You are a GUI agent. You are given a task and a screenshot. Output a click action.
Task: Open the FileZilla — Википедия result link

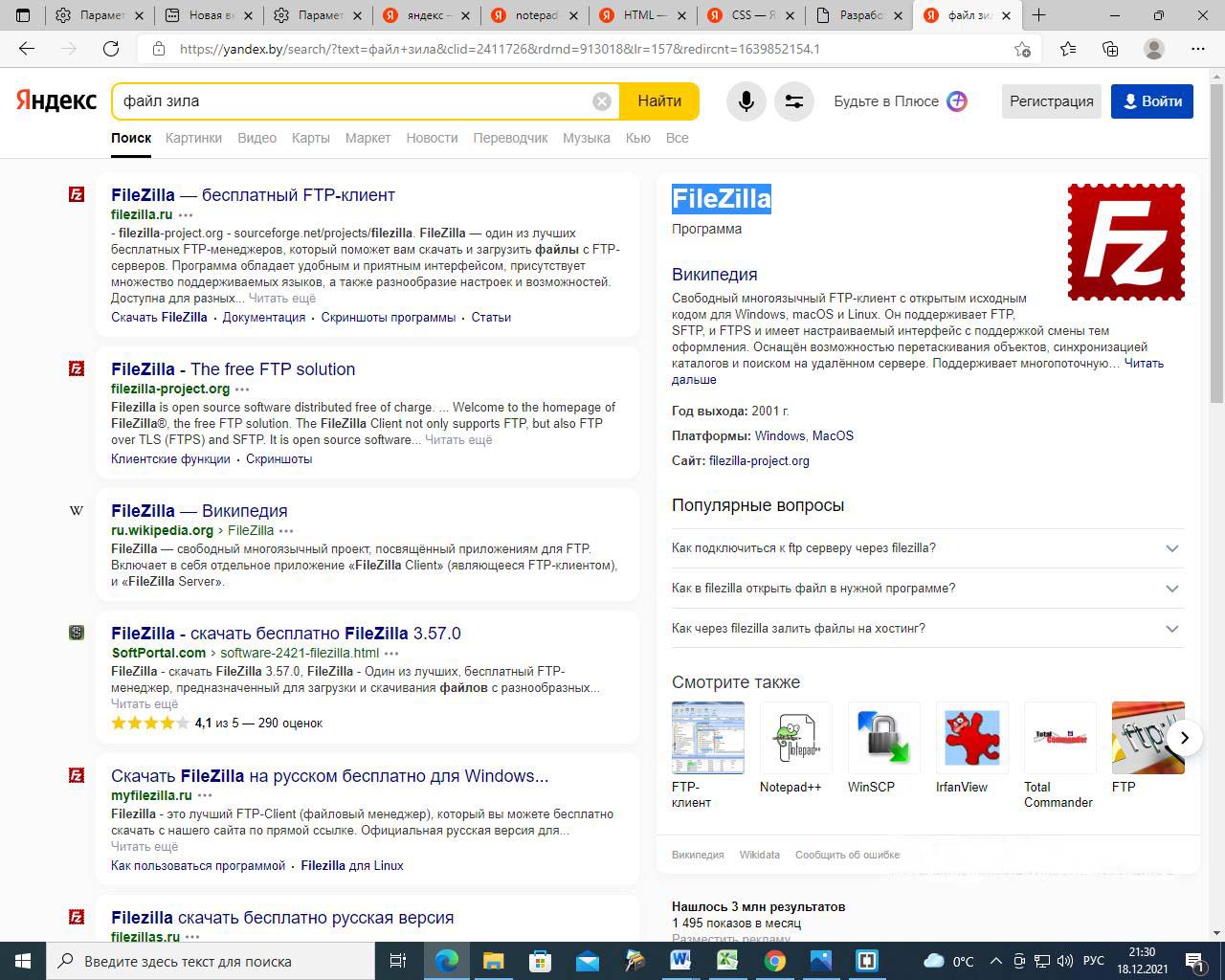(x=199, y=511)
